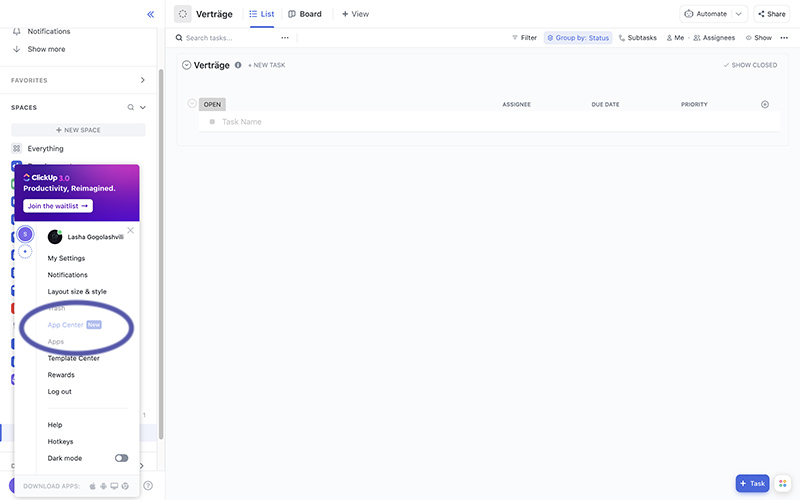Screen dimensions: 800x500
Task: Create a new space with New Space button
Action: pos(78,130)
